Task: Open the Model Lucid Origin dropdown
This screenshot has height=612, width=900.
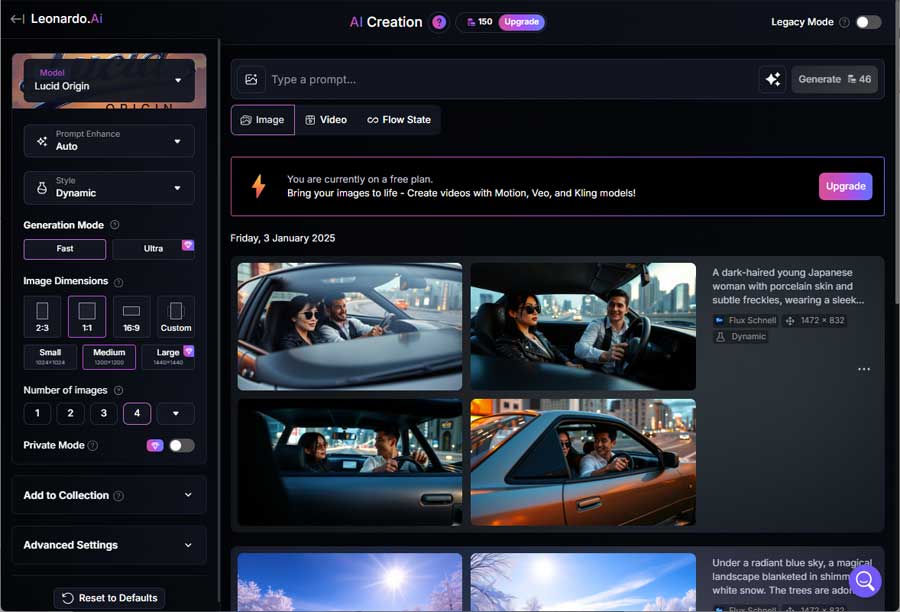Action: [x=109, y=80]
